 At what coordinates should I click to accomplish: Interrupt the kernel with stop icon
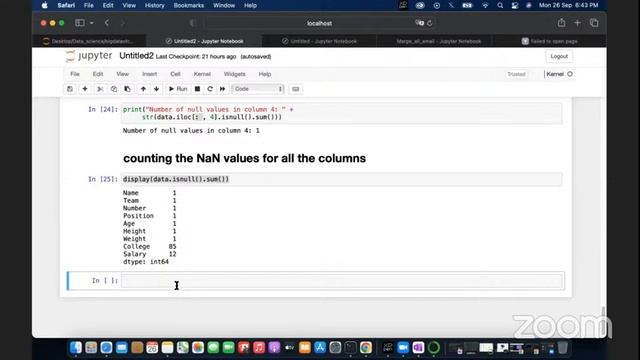tap(197, 89)
